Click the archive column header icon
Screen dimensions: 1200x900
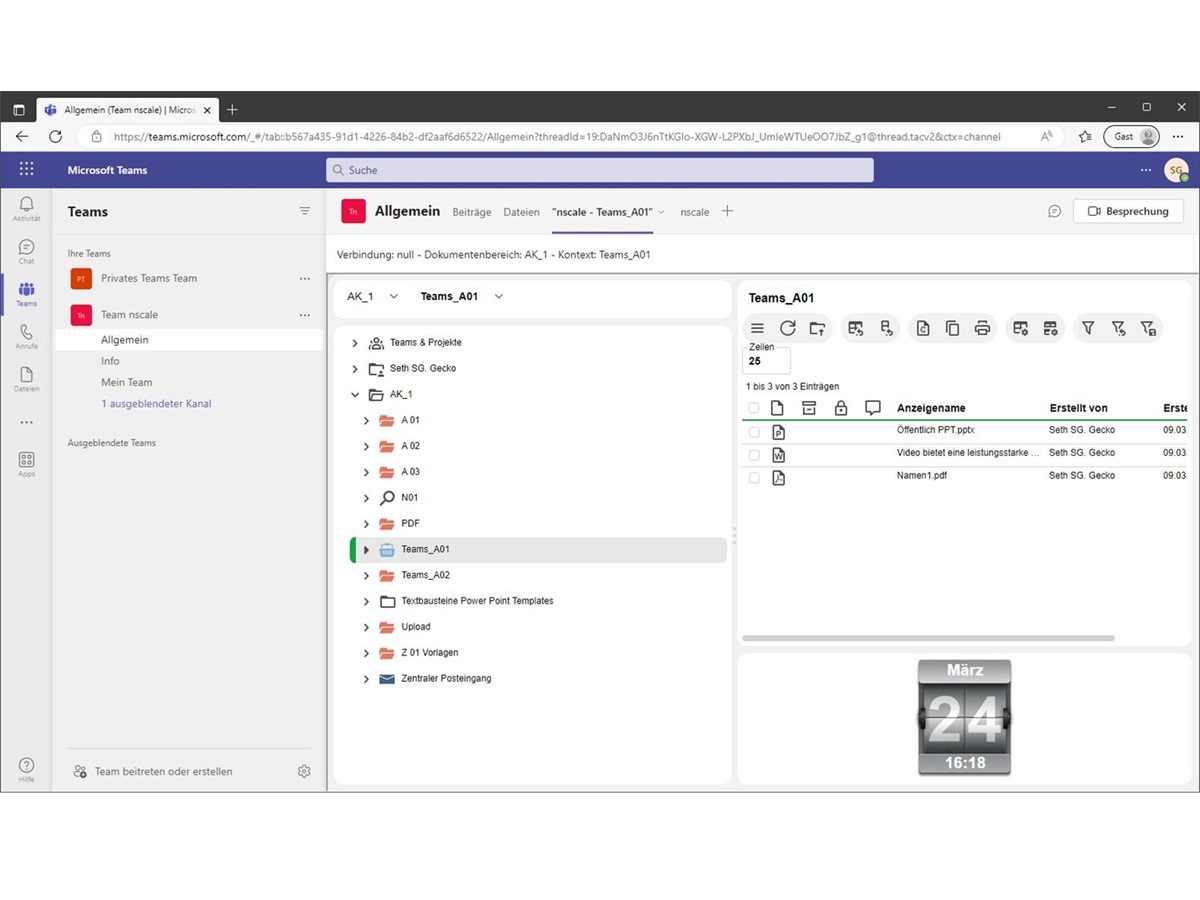tap(809, 408)
